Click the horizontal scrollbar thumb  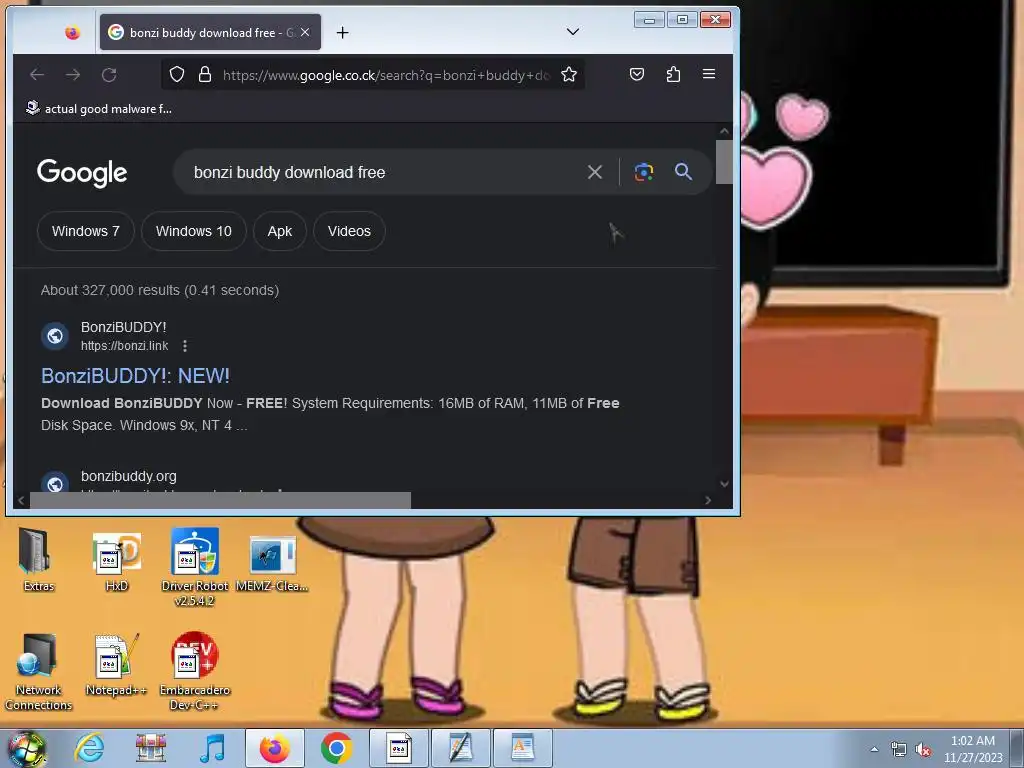click(220, 500)
